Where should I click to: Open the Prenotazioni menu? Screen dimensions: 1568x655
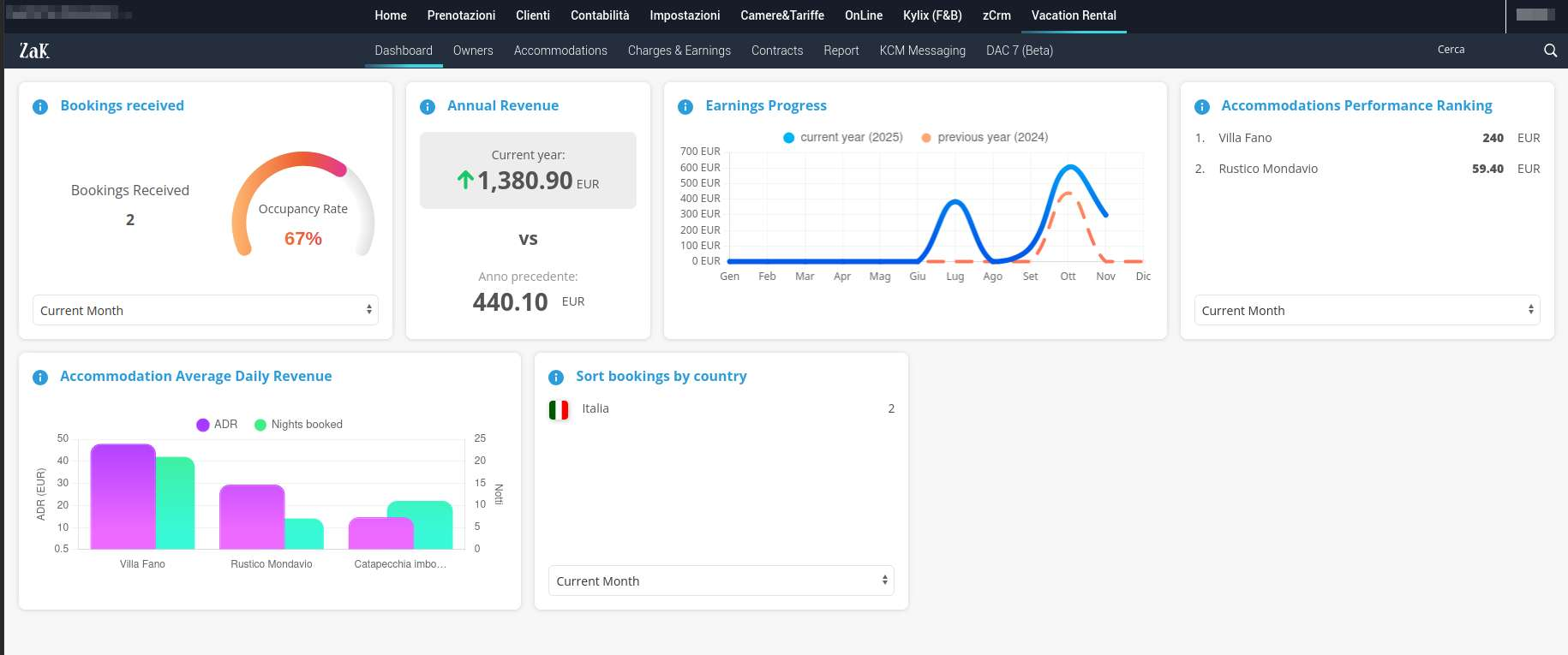point(461,15)
